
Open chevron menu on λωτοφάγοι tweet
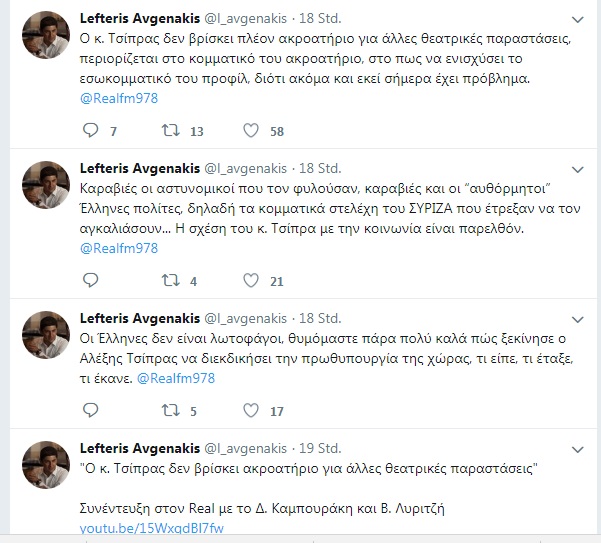pos(577,319)
